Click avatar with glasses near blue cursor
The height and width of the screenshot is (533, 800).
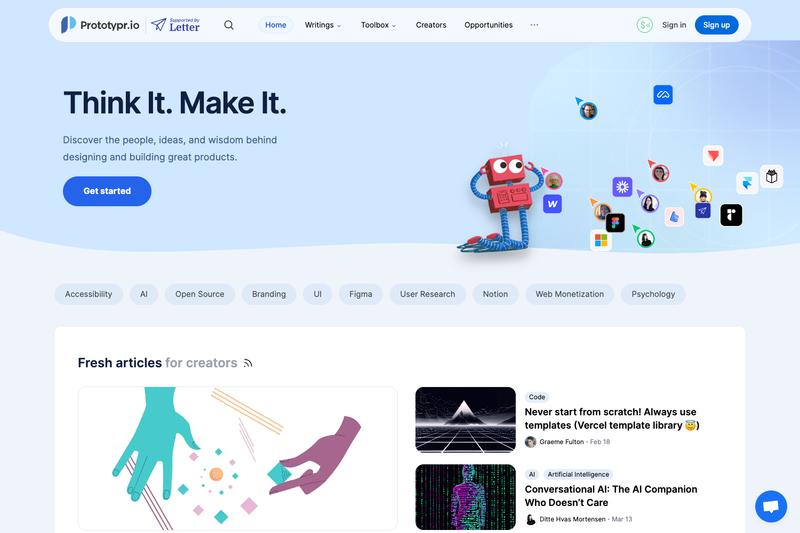click(588, 111)
